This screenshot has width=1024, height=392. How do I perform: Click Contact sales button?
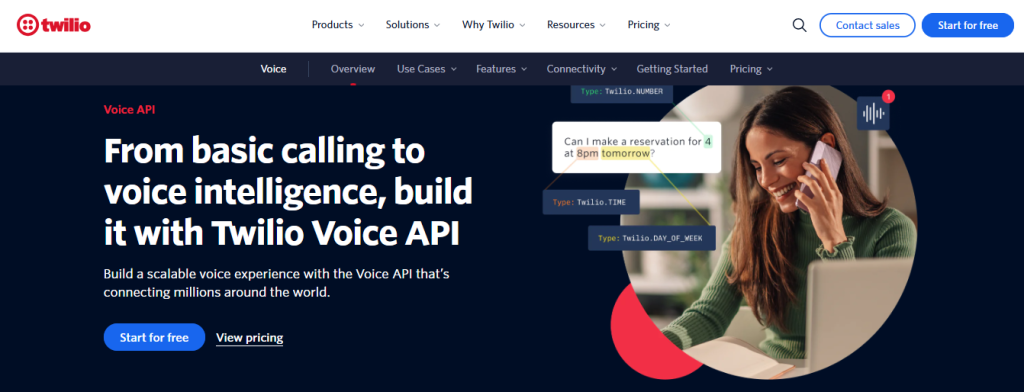[867, 25]
